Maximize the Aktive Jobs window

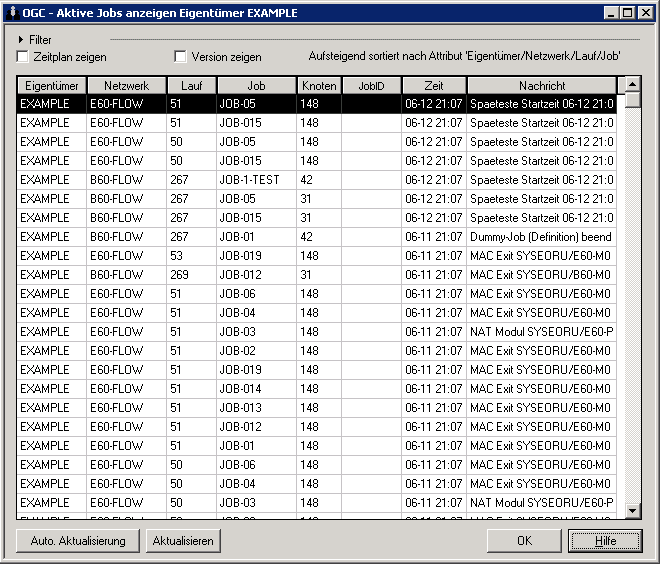click(627, 12)
